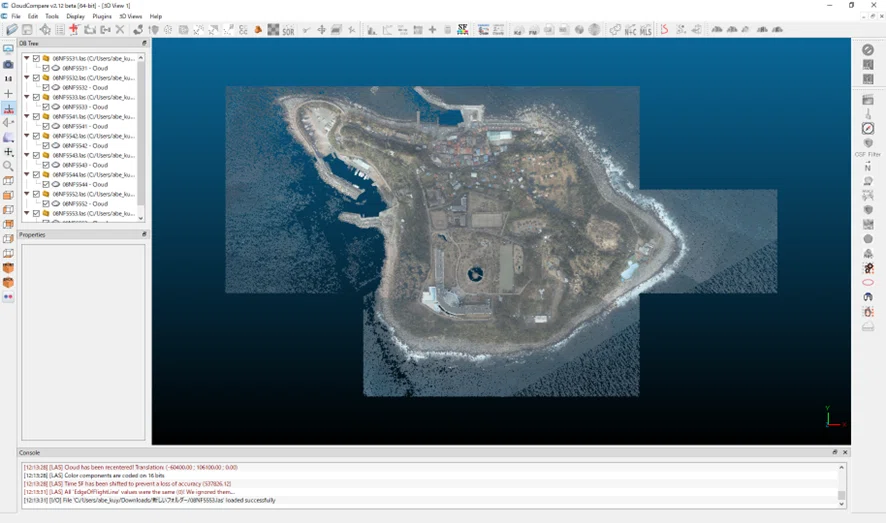Toggle the 08NF5533 - Cloud checkbox
The image size is (886, 523).
[x=46, y=107]
